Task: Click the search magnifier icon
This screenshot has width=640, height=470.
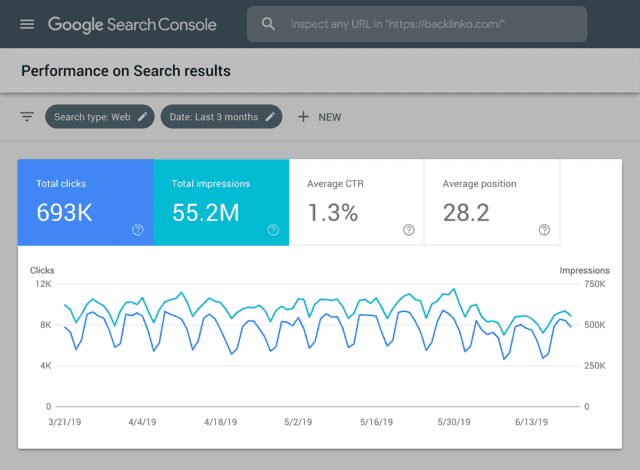Action: (268, 24)
